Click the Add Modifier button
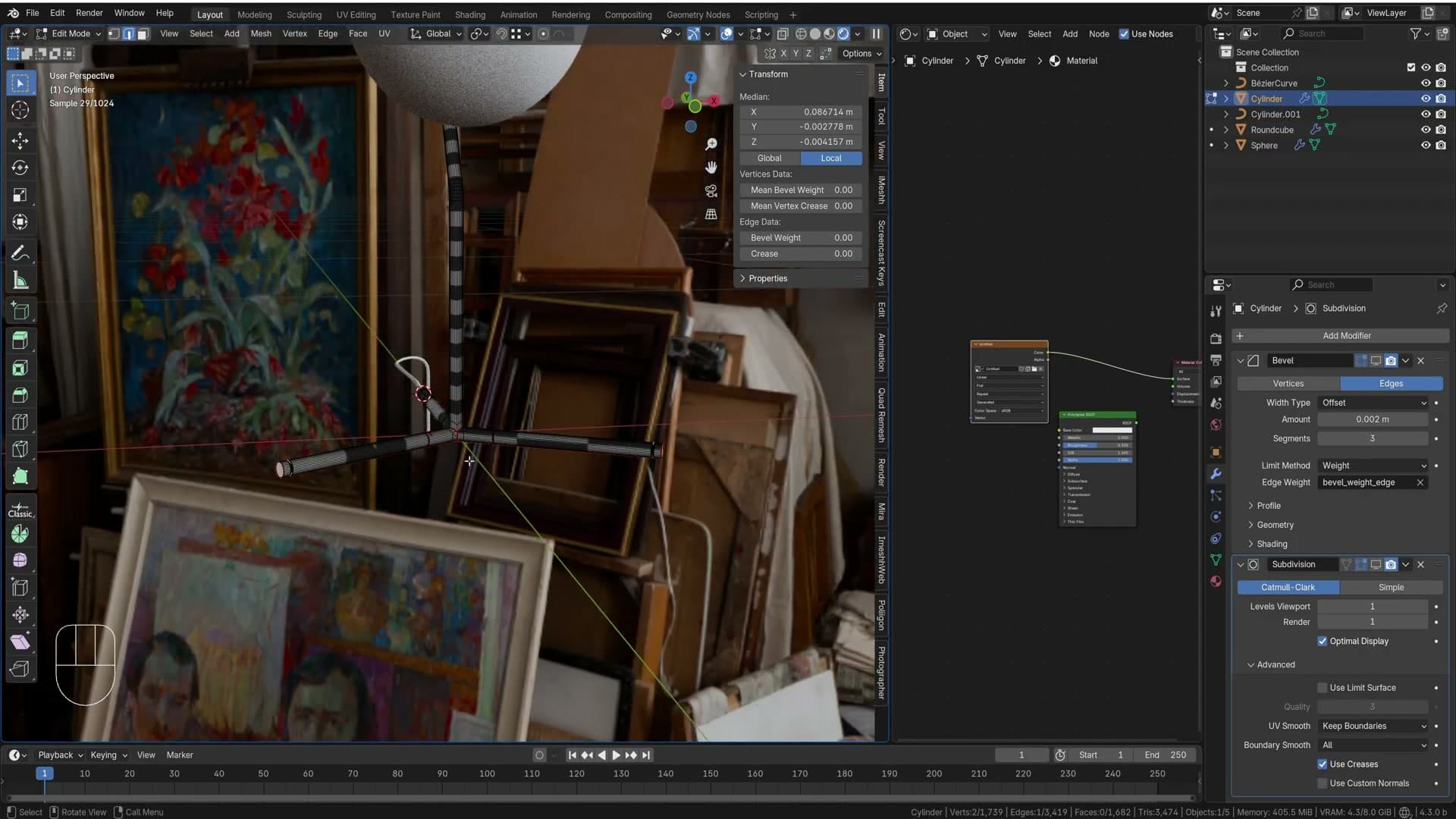Viewport: 1456px width, 819px height. pos(1341,336)
